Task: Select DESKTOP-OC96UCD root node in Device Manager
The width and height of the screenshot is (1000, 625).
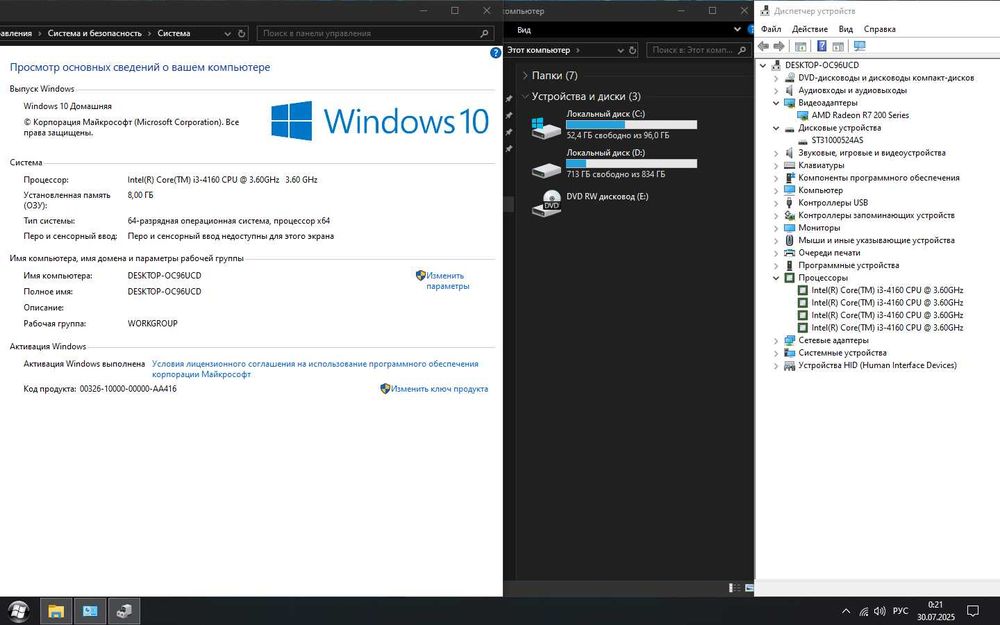Action: pos(821,64)
